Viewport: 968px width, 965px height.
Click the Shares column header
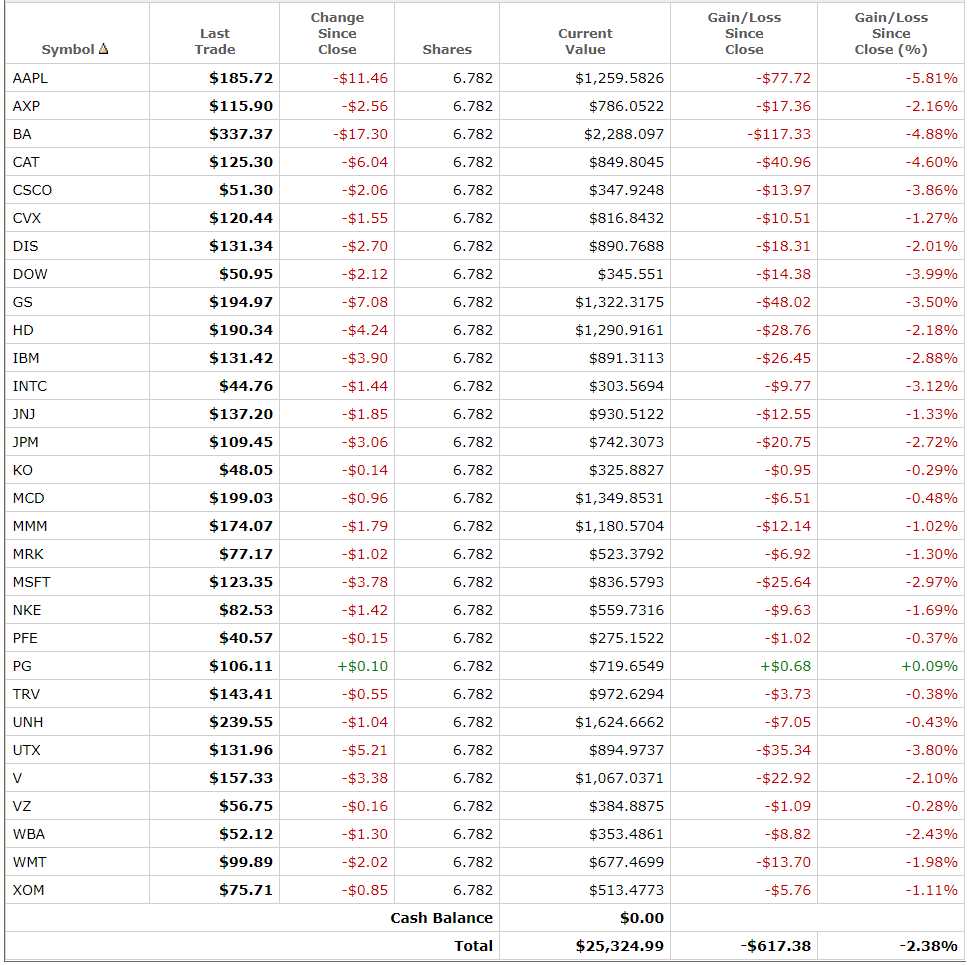[447, 49]
